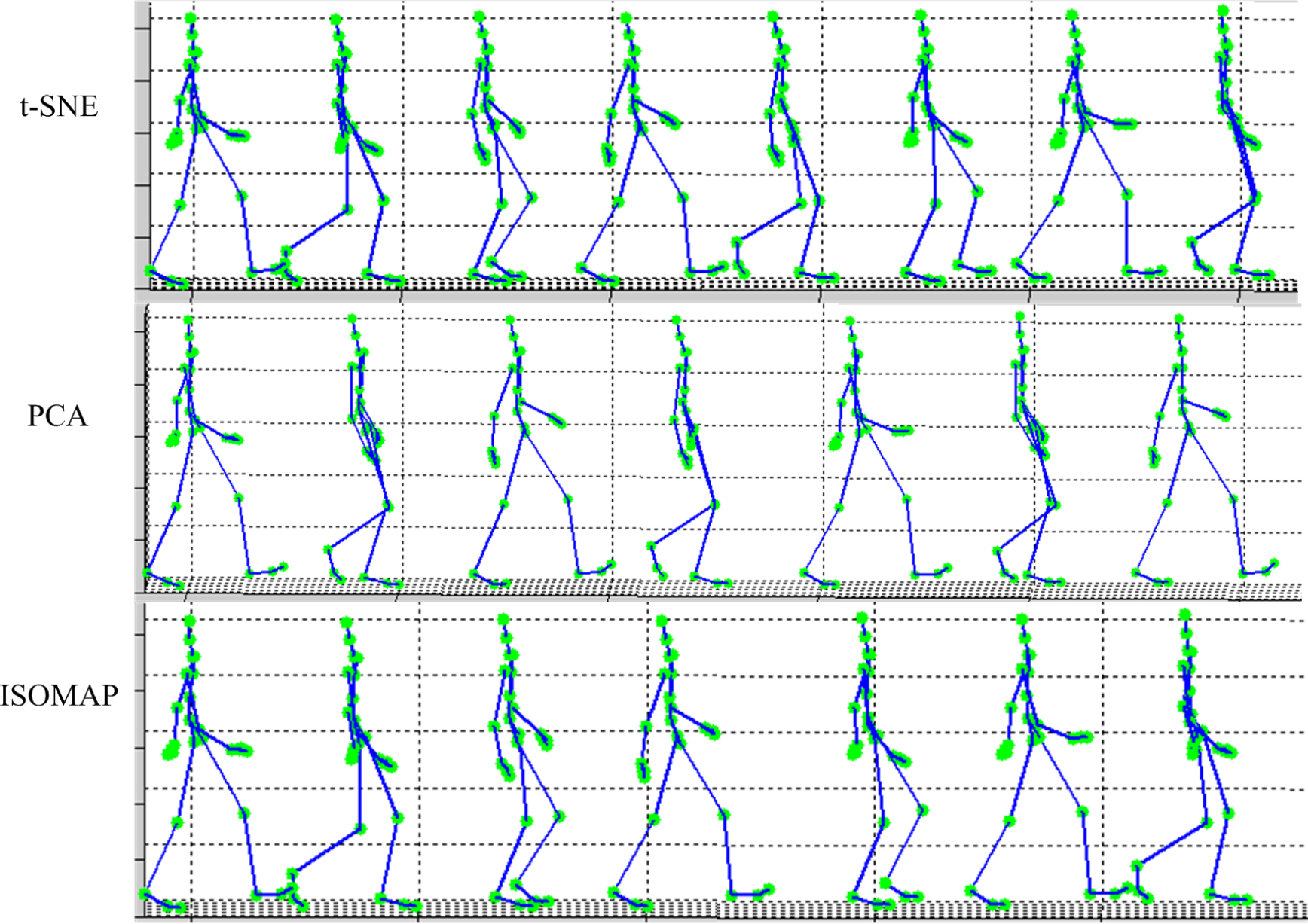Select the first skeleton pose in the t-SNE row
Viewport: 1308px width, 924px height.
pos(197,150)
